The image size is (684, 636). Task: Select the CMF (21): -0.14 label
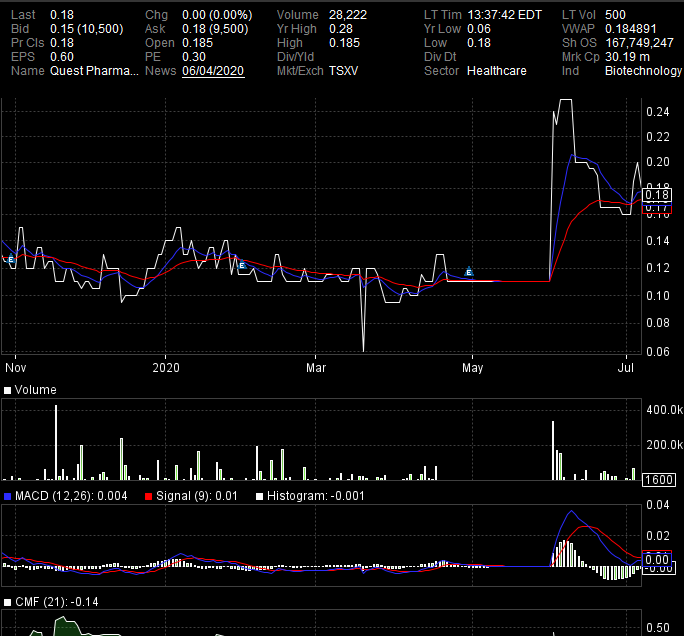pos(57,602)
